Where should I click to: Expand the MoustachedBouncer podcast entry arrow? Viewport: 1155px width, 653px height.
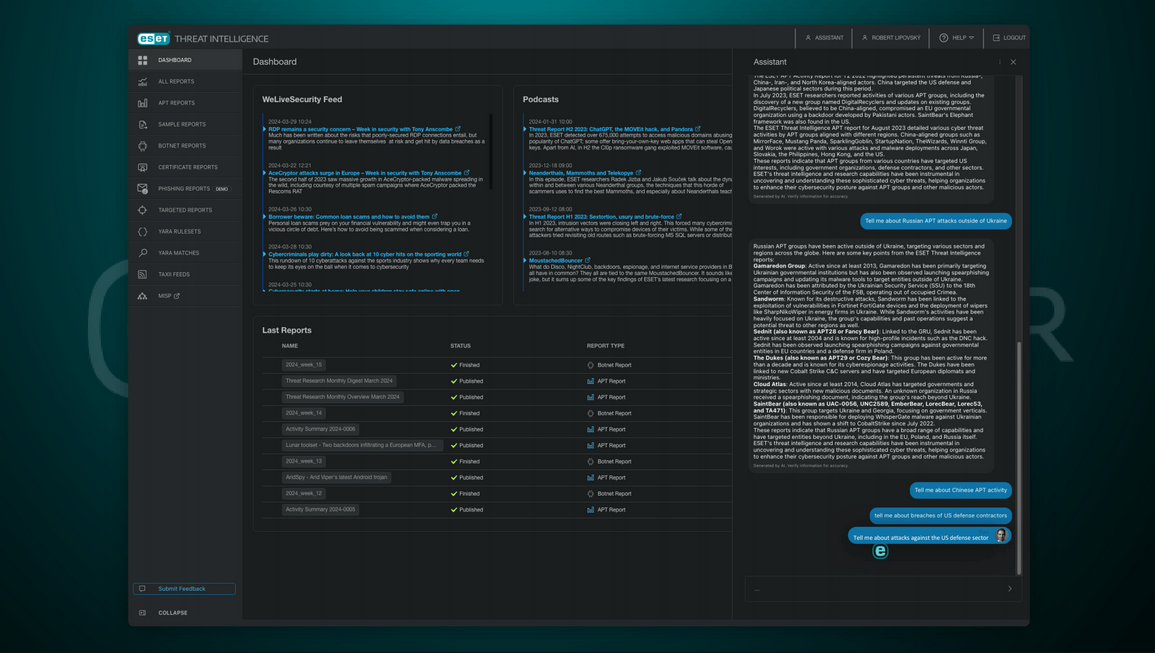pos(525,260)
